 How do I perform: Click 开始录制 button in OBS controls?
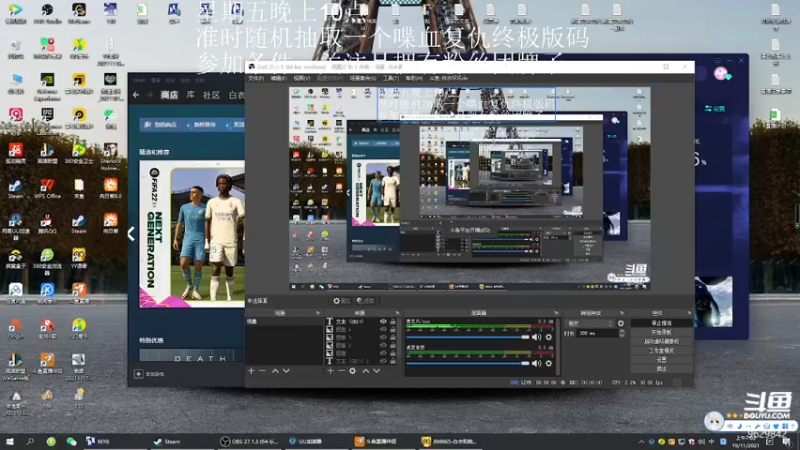[x=662, y=332]
